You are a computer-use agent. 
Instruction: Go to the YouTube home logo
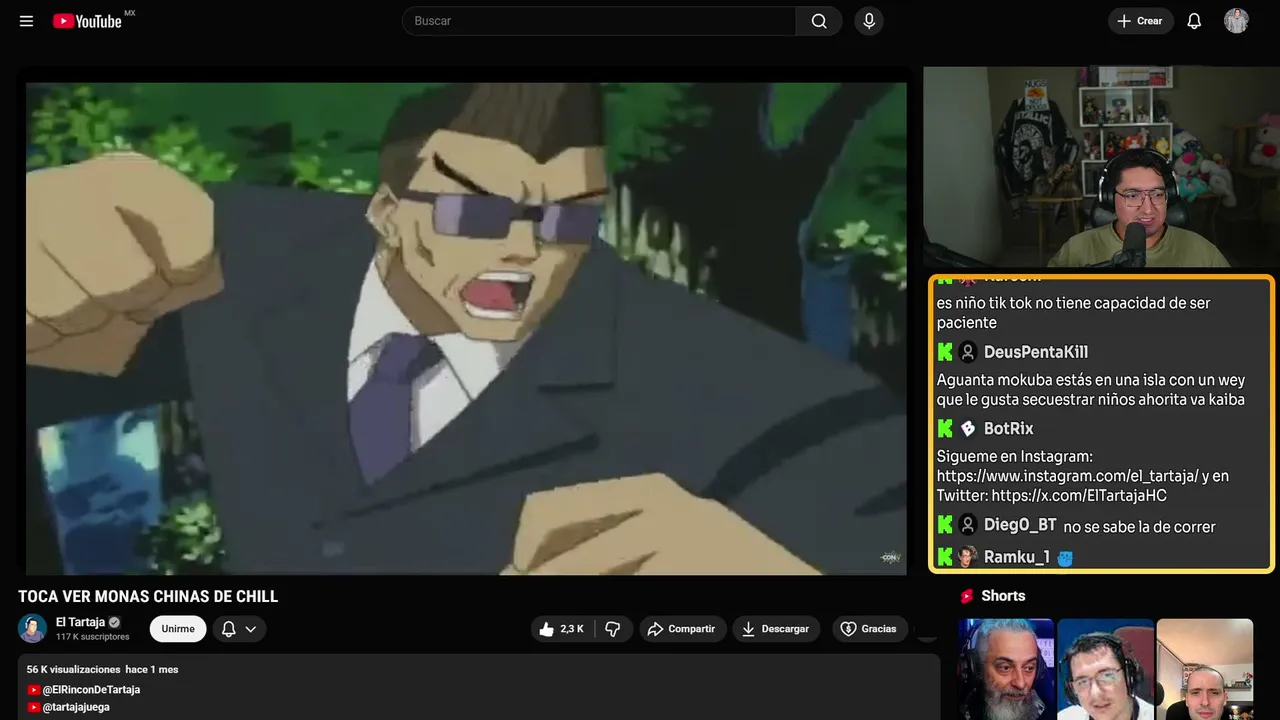coord(88,21)
